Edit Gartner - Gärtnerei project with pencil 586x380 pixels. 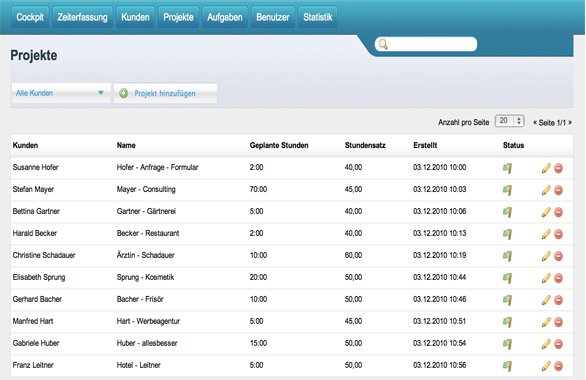546,212
